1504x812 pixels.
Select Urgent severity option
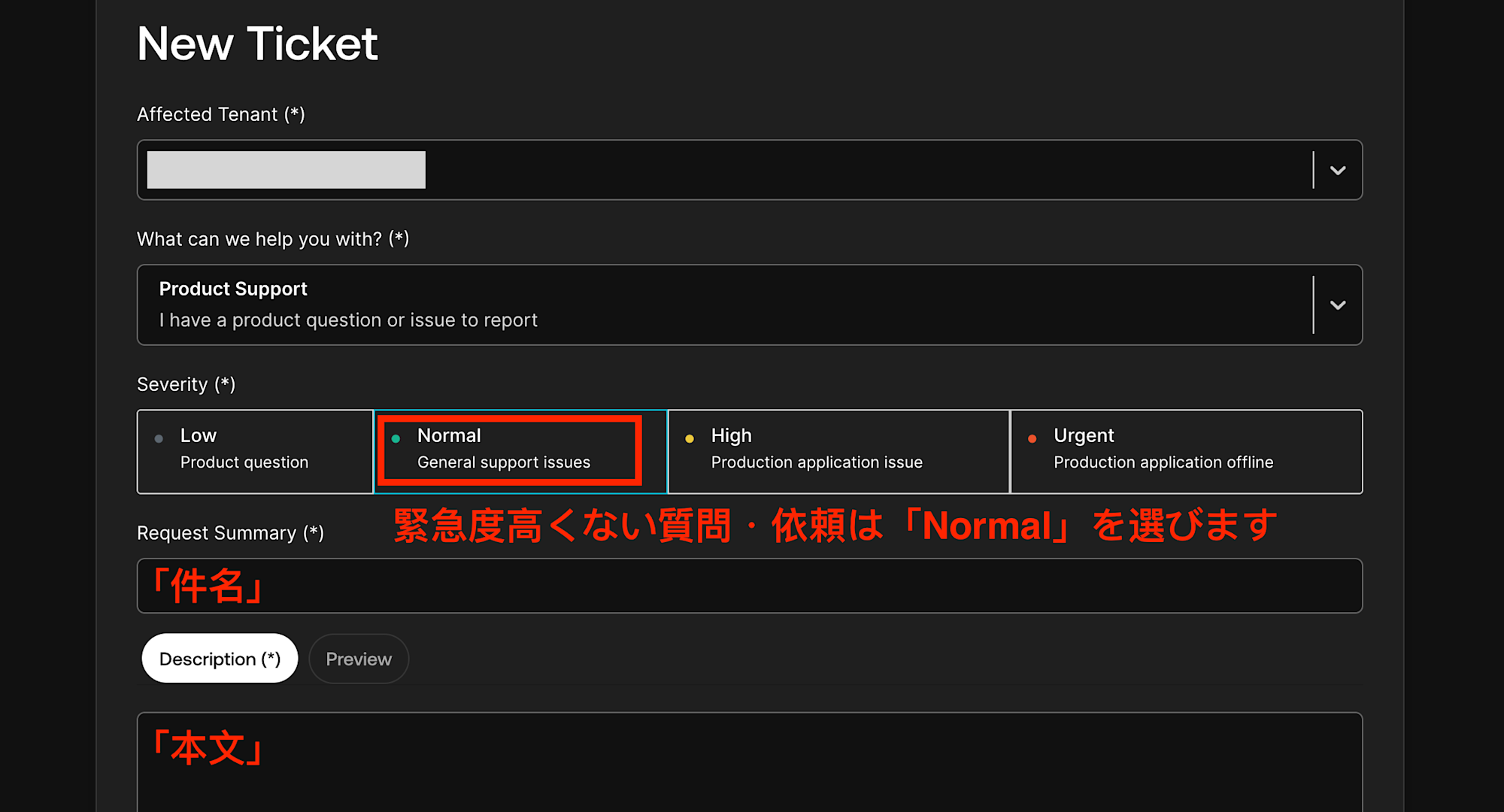click(1186, 451)
